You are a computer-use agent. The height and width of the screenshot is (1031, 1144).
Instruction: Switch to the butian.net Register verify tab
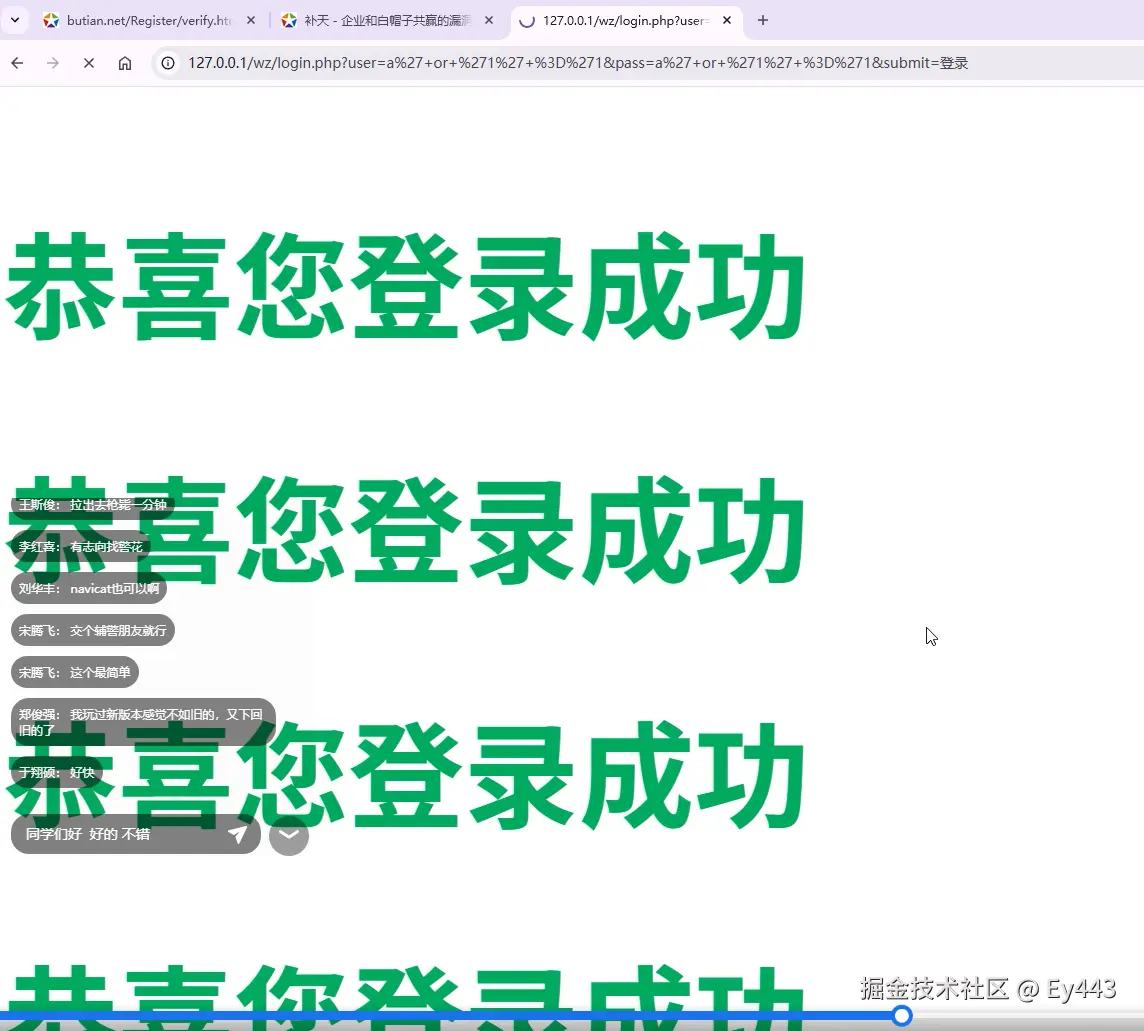tap(149, 20)
